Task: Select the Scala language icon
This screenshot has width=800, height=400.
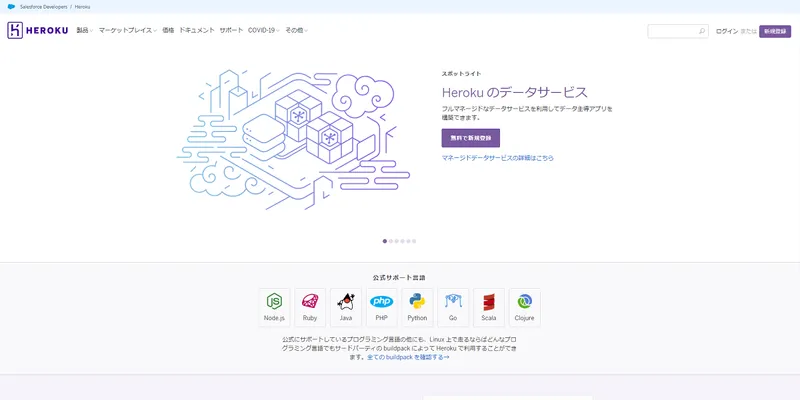Action: pyautogui.click(x=489, y=307)
